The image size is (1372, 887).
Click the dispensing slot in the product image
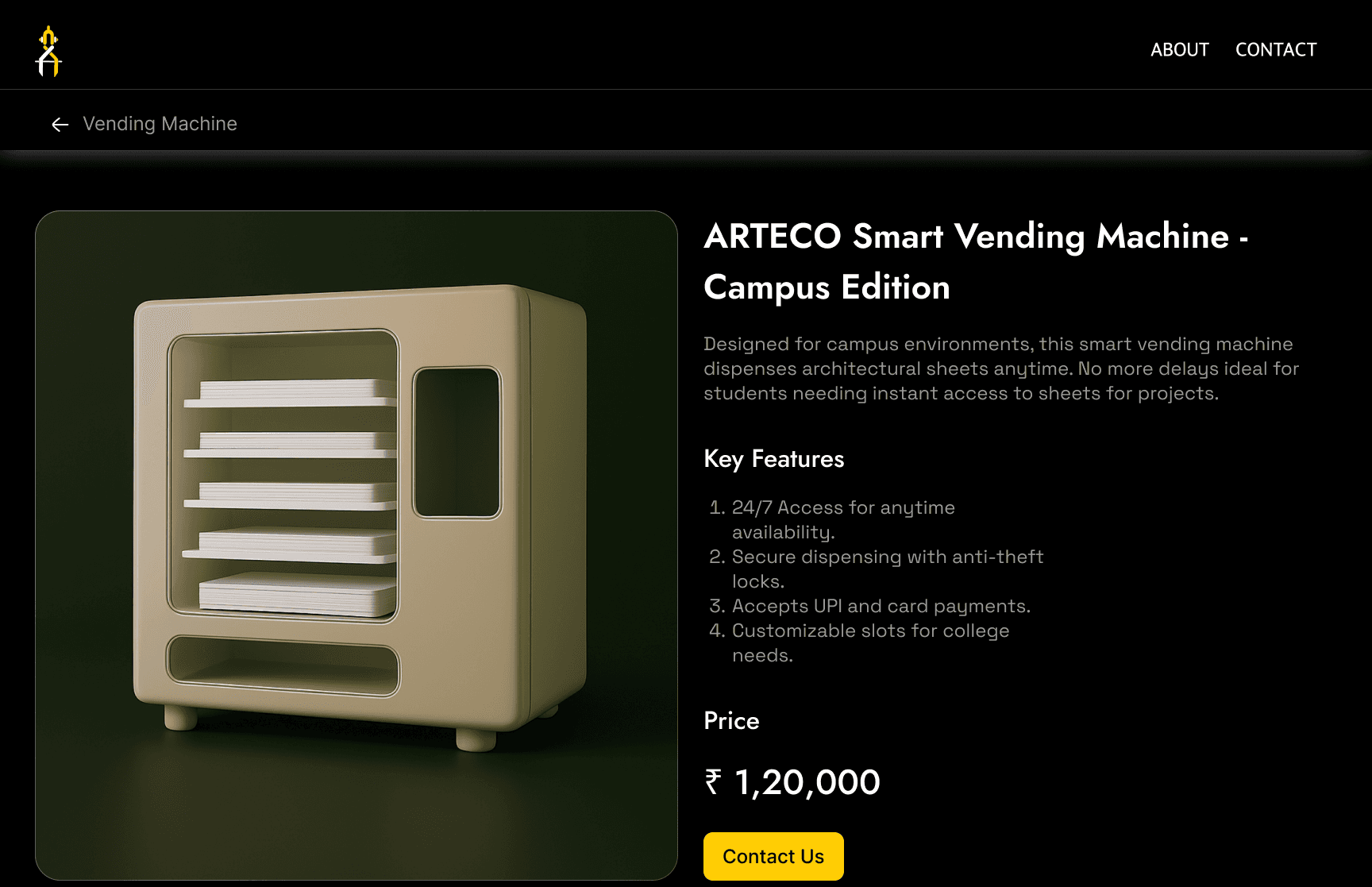(x=283, y=665)
